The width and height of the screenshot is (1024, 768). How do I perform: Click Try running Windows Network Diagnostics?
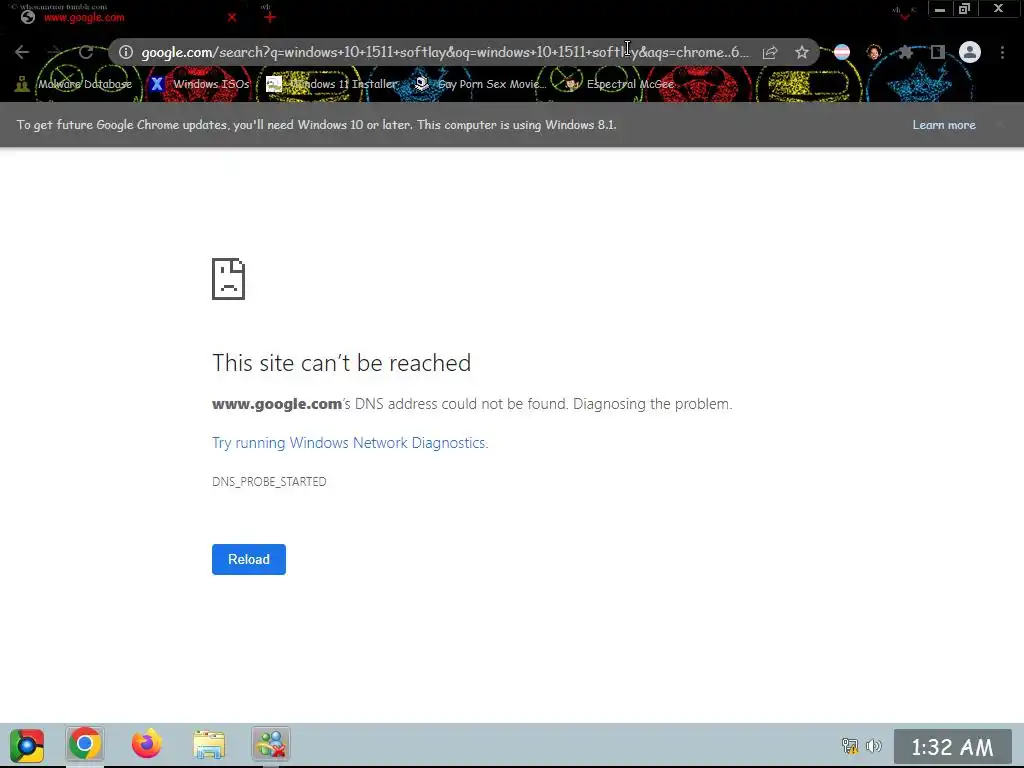coord(350,443)
